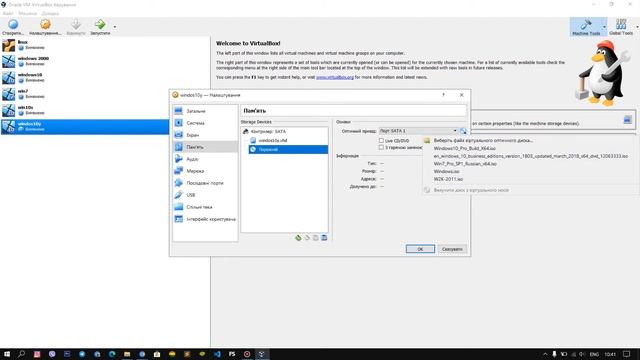Cancel the settings dialog
The width and height of the screenshot is (640, 360).
tap(452, 249)
